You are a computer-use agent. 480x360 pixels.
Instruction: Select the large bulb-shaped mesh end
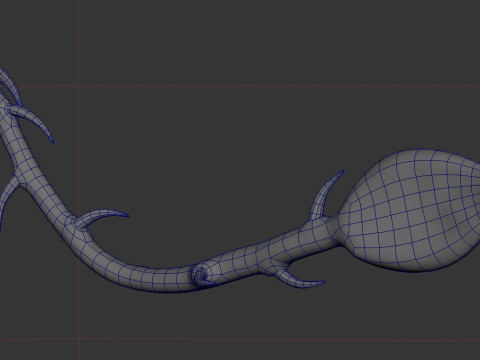(x=408, y=211)
